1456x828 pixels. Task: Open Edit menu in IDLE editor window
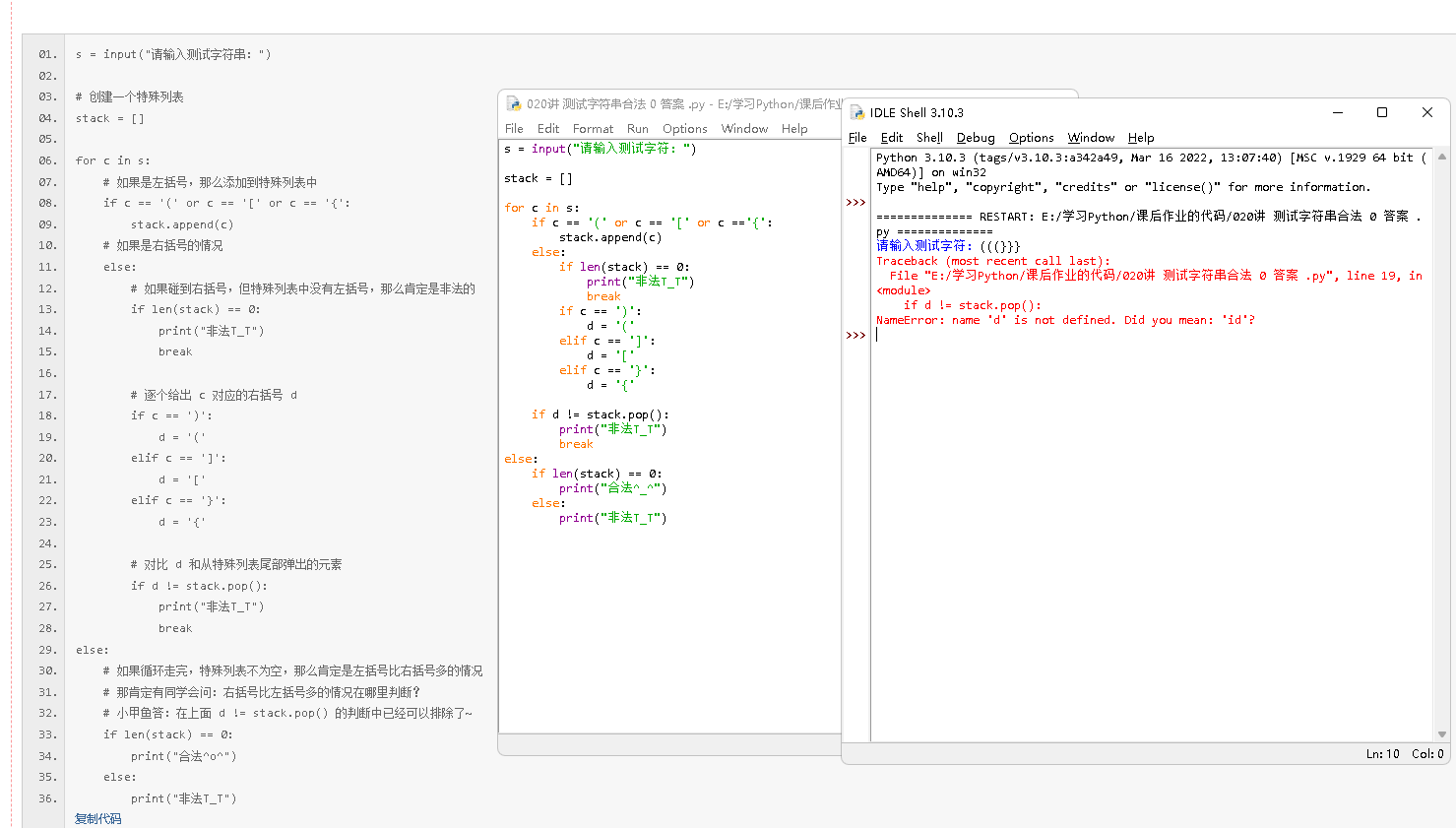click(x=548, y=129)
